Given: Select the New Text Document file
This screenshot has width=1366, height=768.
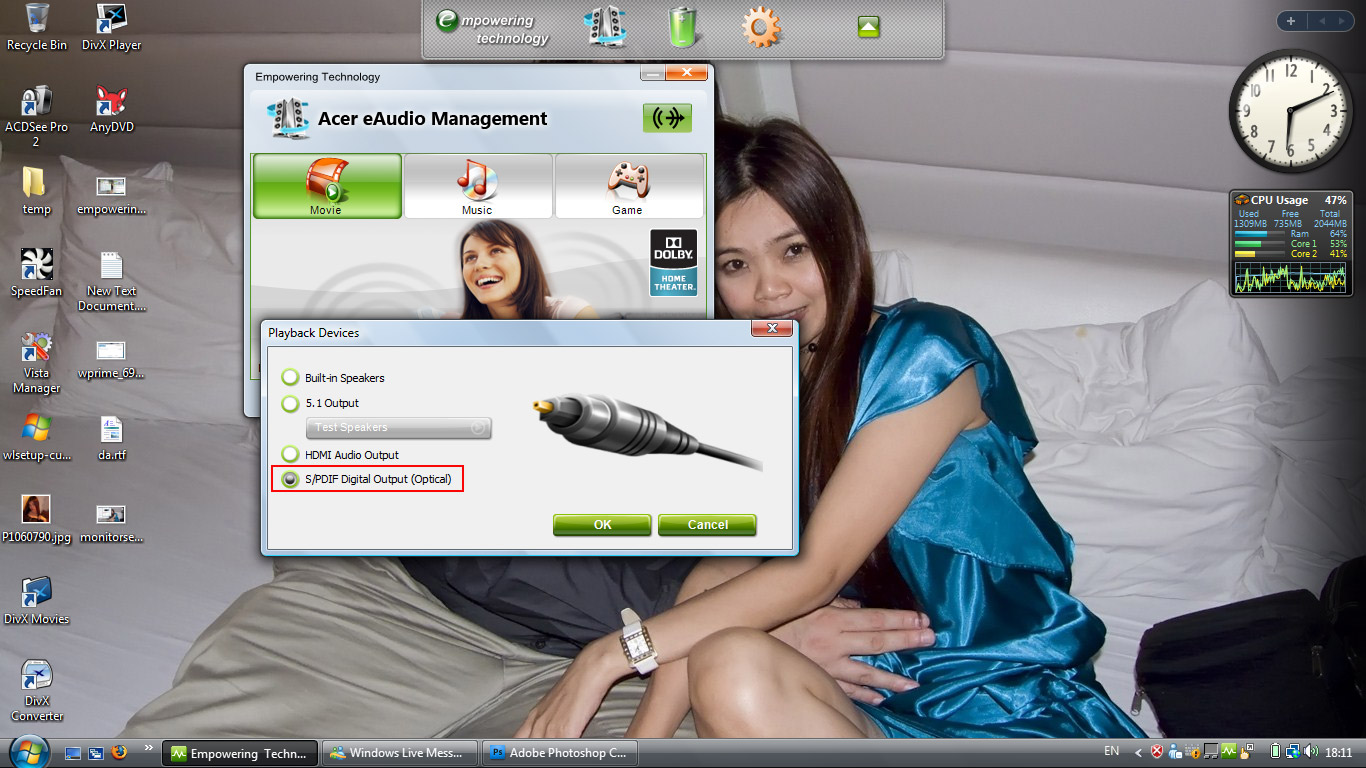Looking at the screenshot, I should [x=111, y=281].
